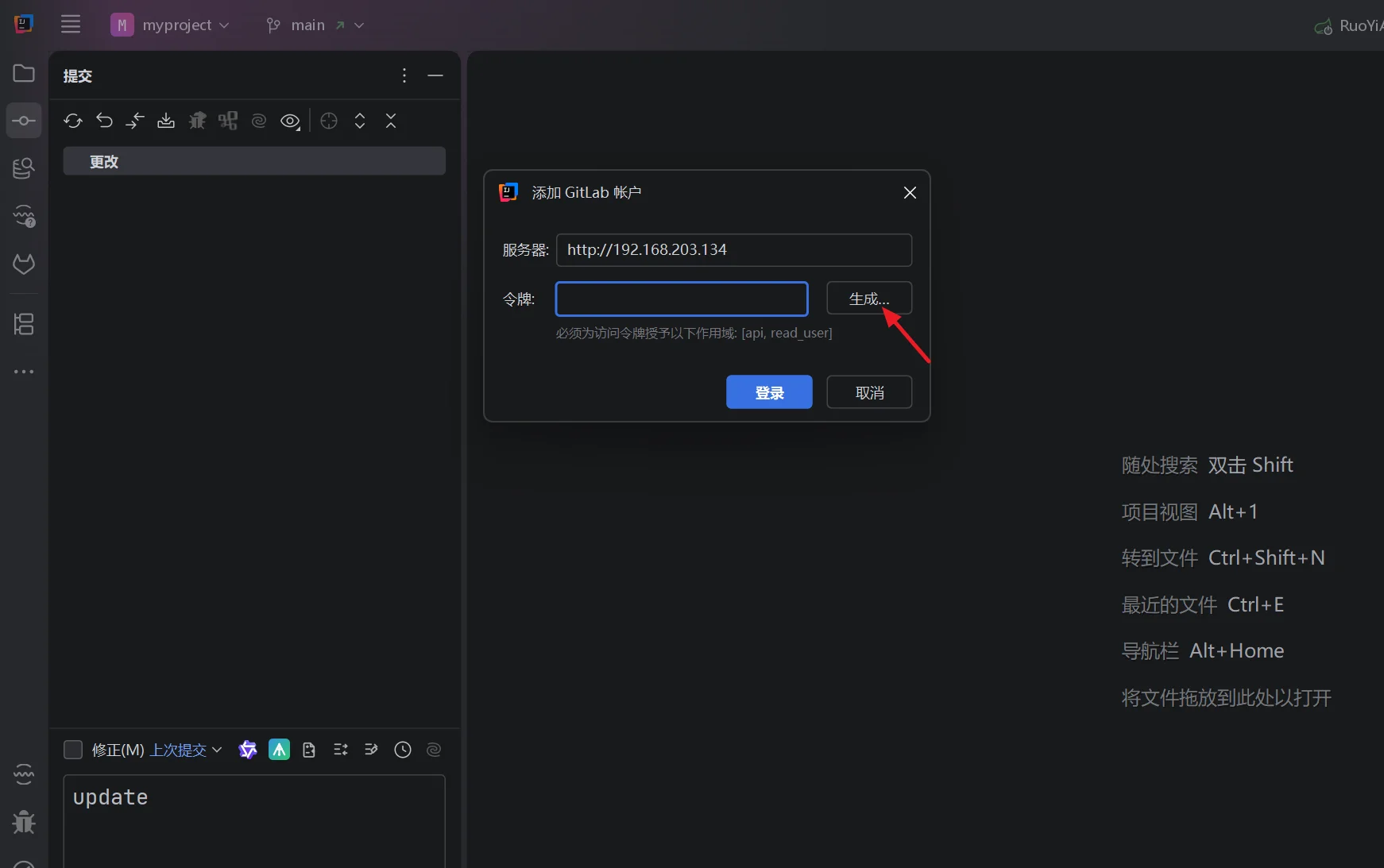Show more tool windows (three dots)

tap(24, 372)
